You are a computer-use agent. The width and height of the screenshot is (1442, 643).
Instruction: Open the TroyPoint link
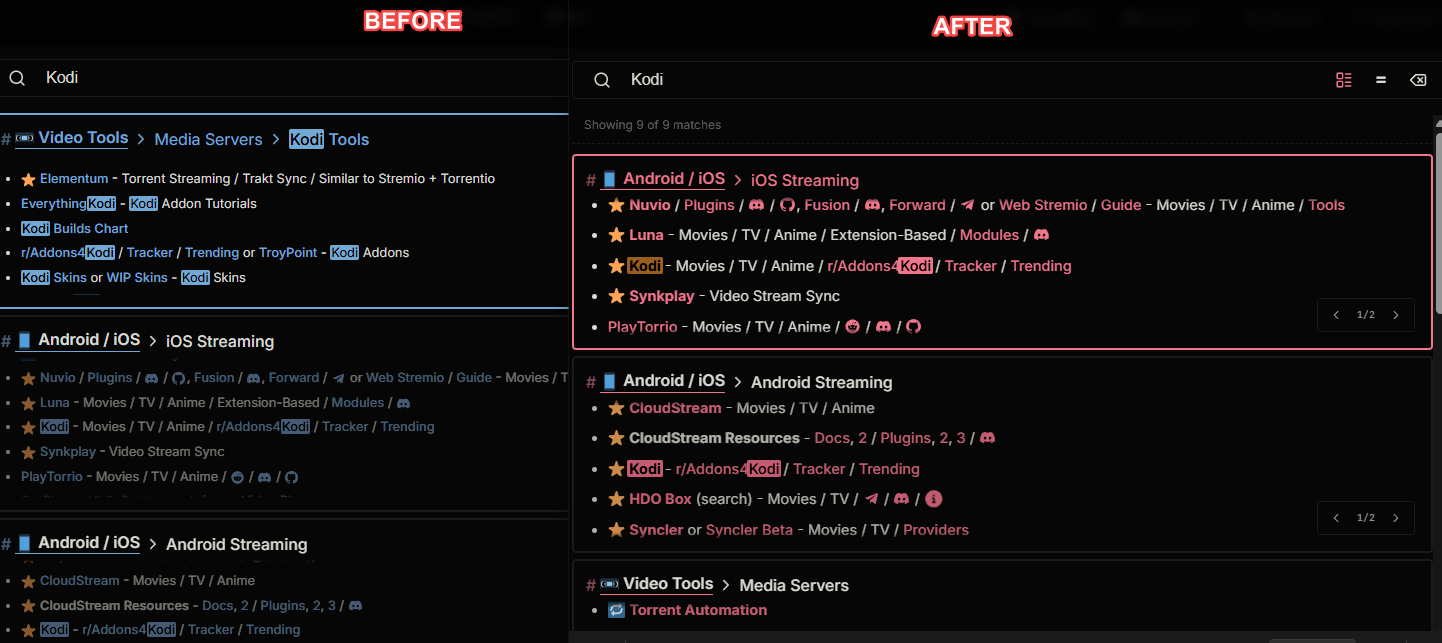click(288, 252)
